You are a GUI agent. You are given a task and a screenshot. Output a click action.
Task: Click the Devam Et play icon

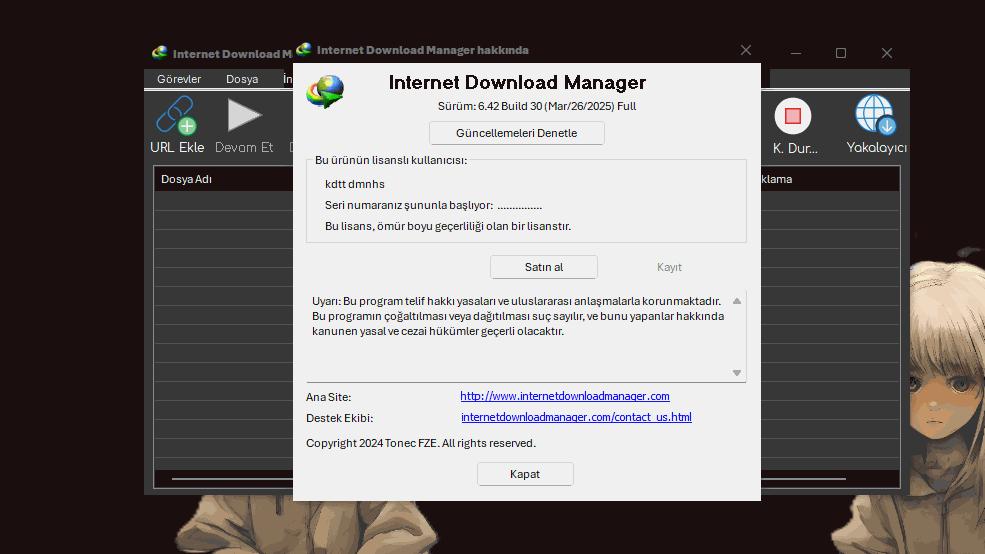244,115
